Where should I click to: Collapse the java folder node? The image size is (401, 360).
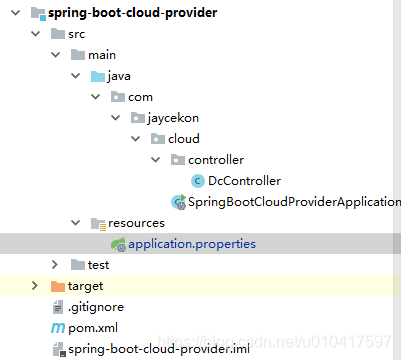[76, 76]
